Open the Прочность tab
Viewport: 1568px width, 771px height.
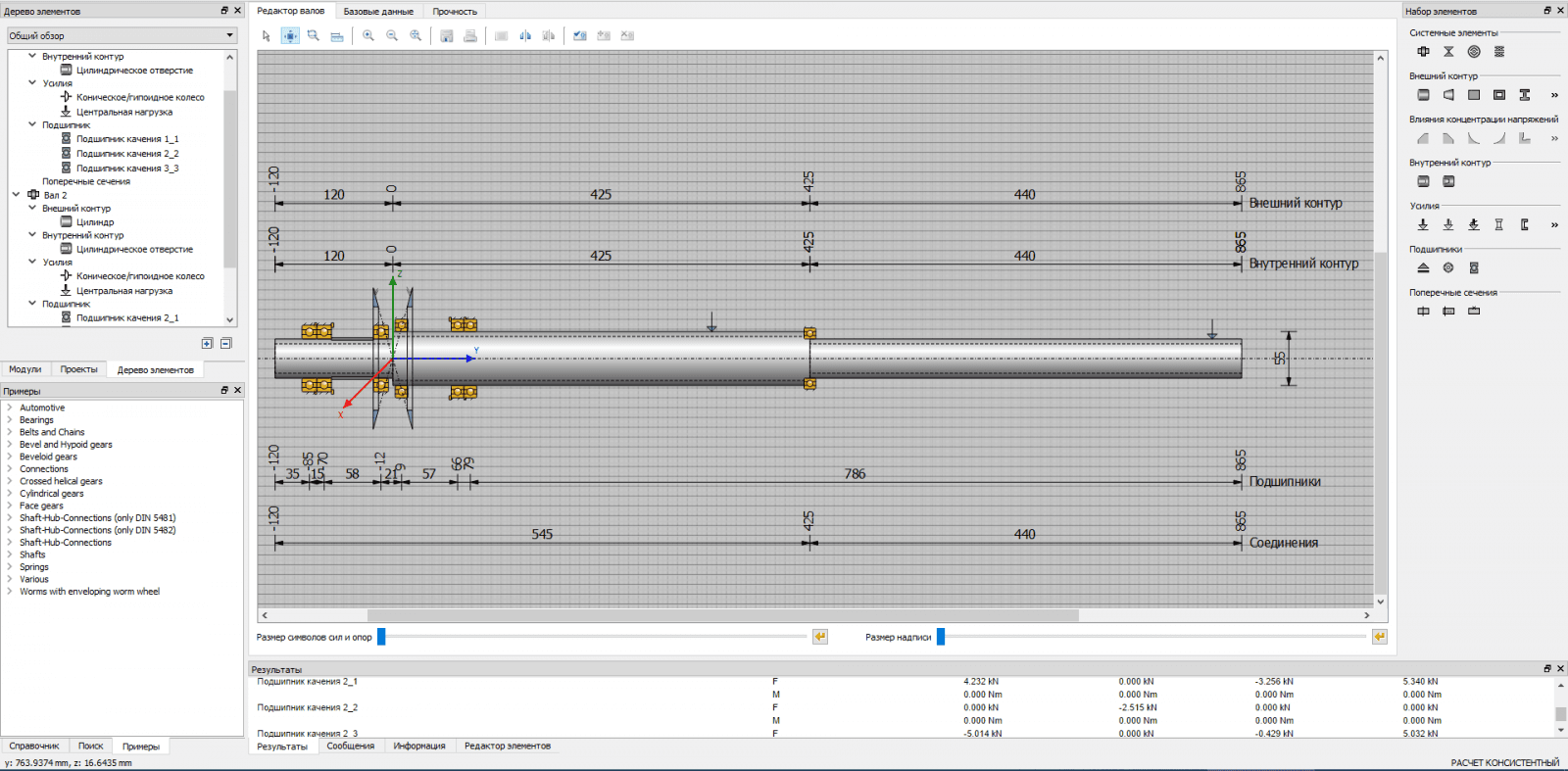tap(455, 12)
